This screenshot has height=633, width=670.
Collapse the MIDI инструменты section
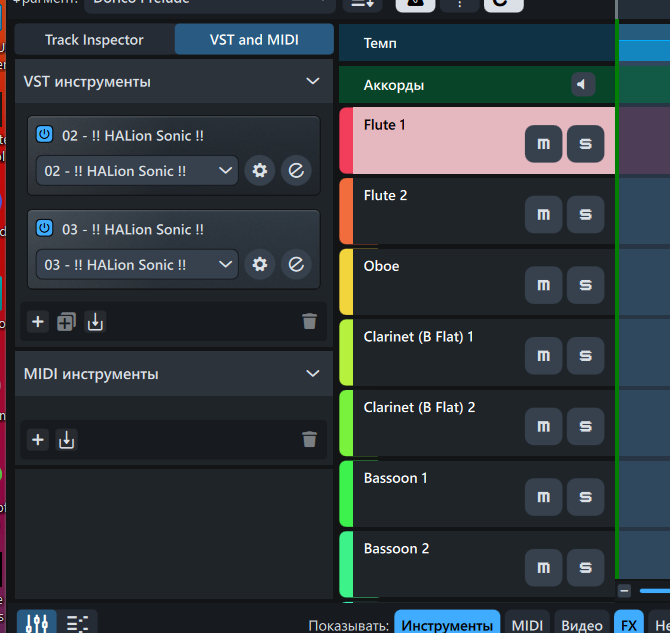pos(313,374)
